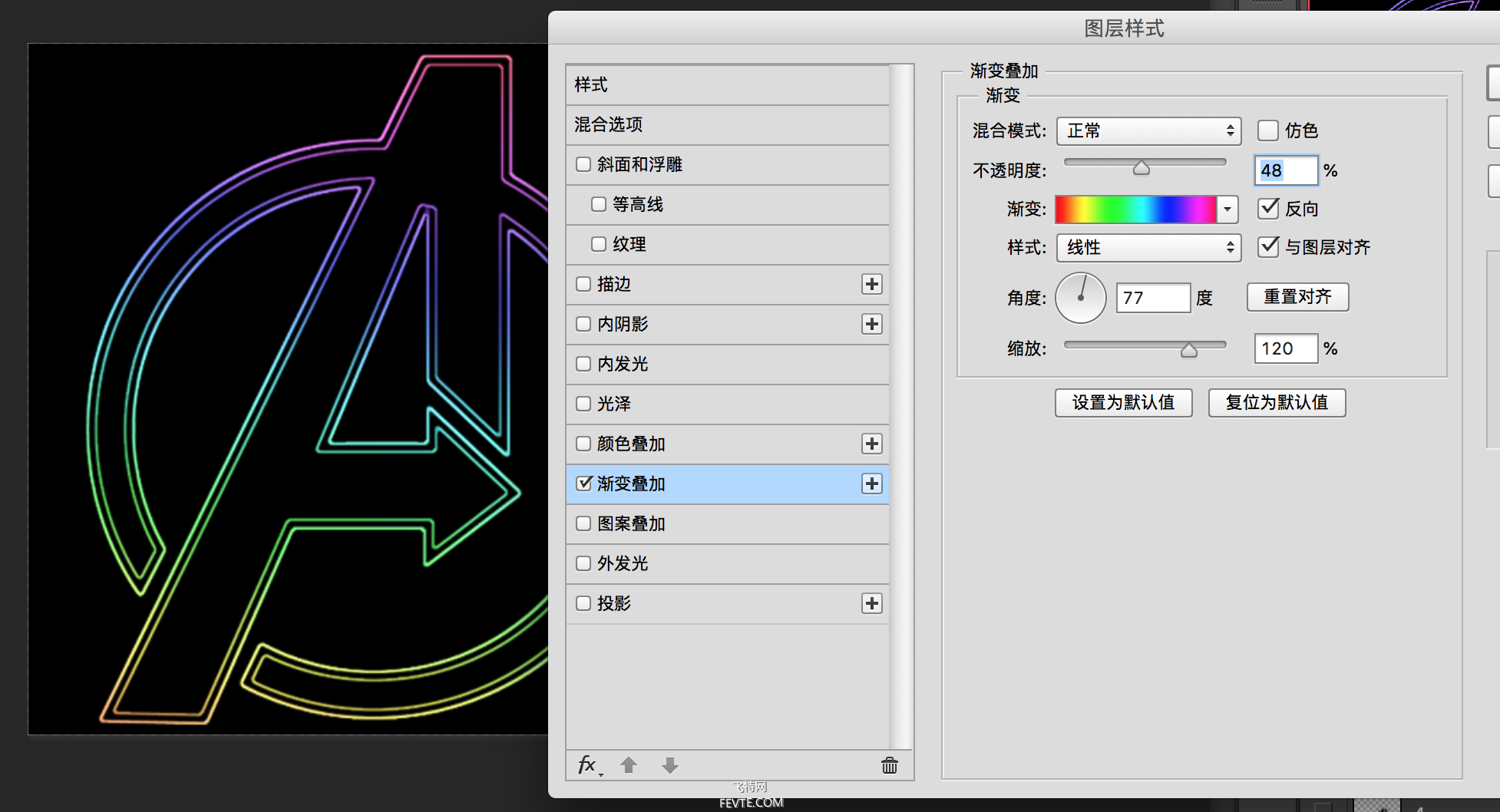Toggle 仿色 dither checkbox
The width and height of the screenshot is (1500, 812).
tap(1268, 130)
